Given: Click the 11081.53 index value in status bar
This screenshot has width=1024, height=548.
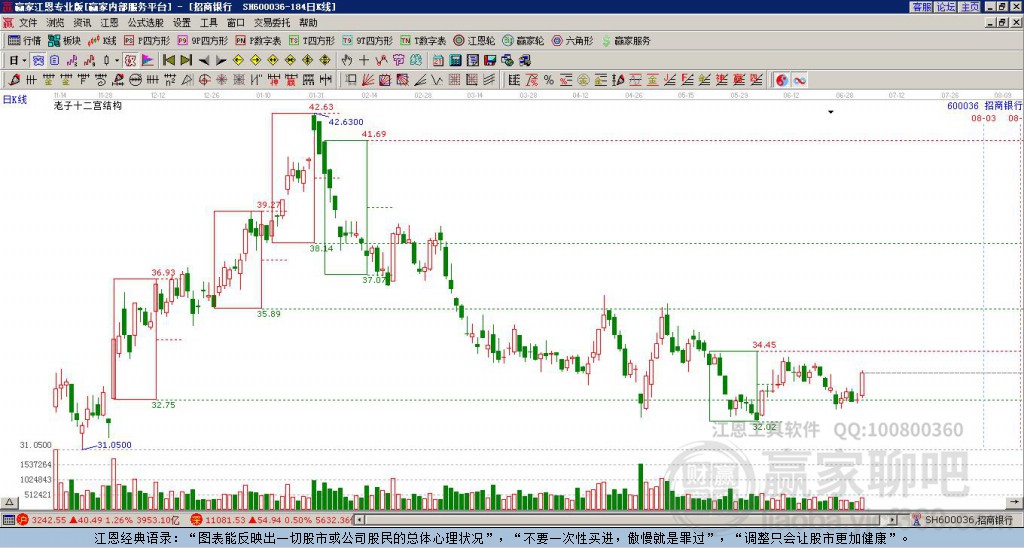Looking at the screenshot, I should (226, 520).
